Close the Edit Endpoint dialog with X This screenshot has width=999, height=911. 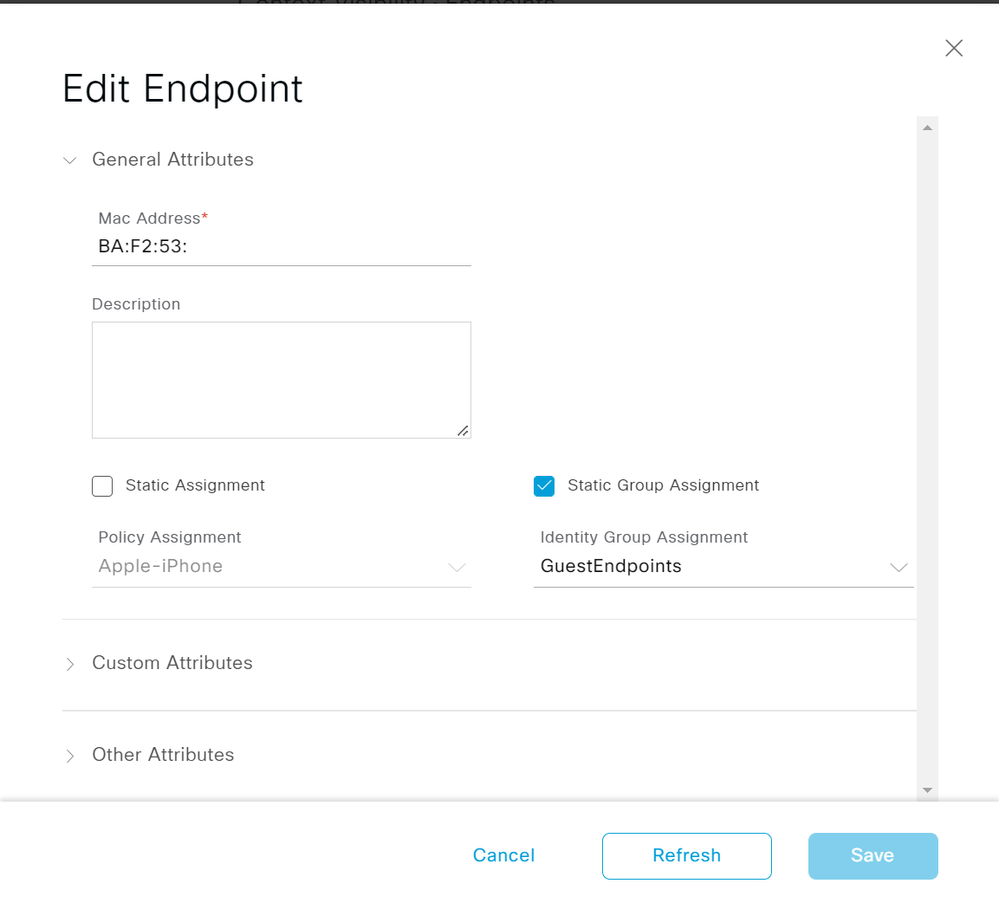(953, 48)
